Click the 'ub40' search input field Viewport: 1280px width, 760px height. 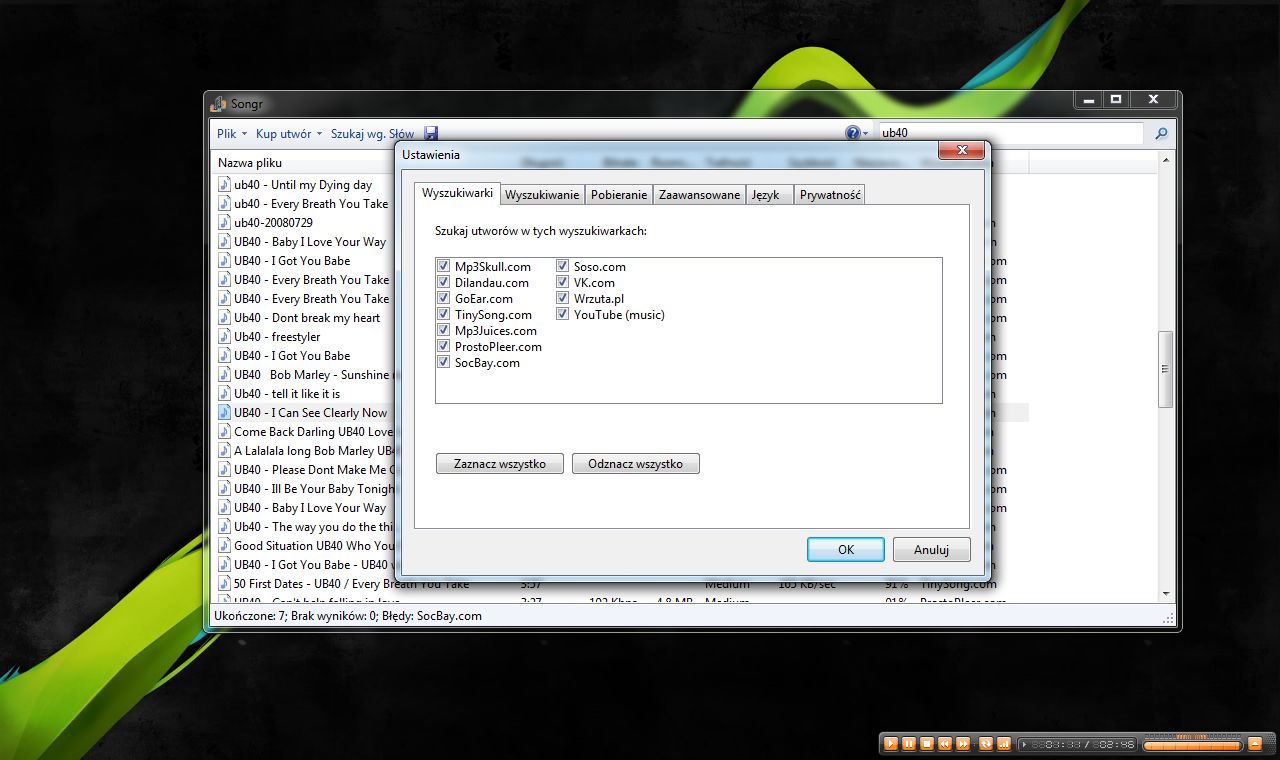(x=1010, y=133)
